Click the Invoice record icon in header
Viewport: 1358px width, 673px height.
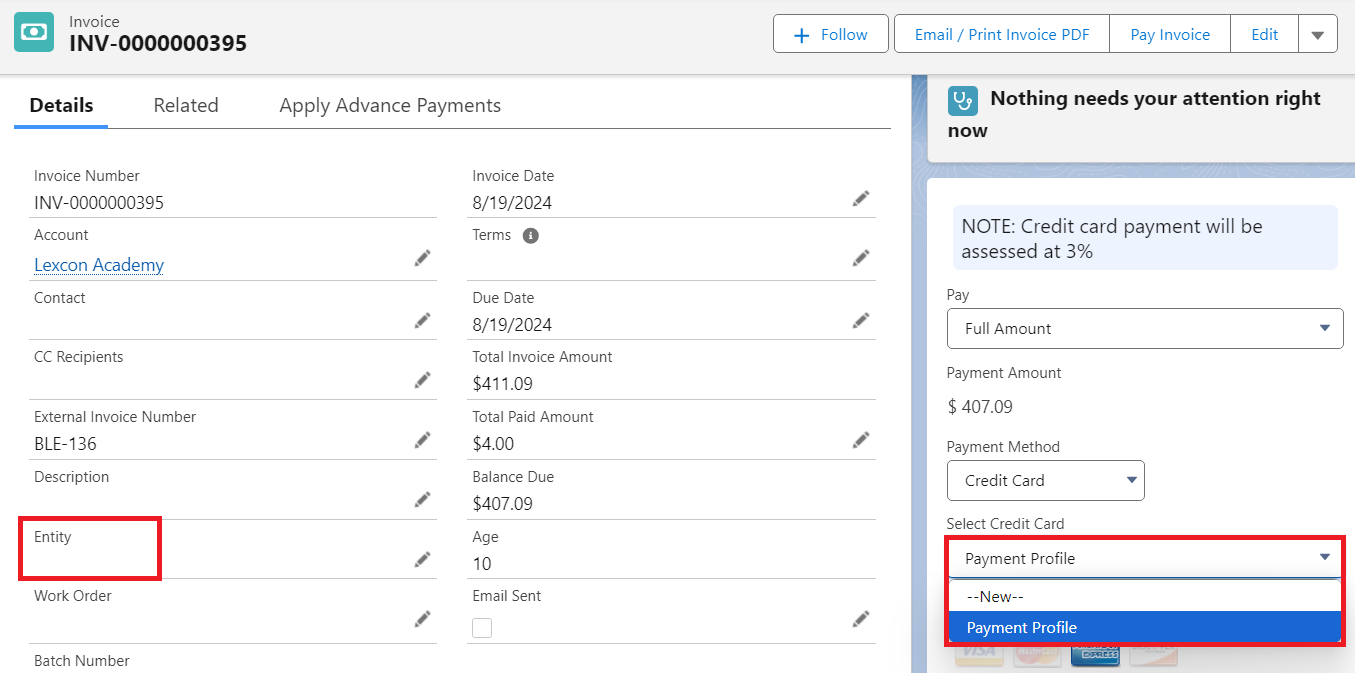point(34,32)
